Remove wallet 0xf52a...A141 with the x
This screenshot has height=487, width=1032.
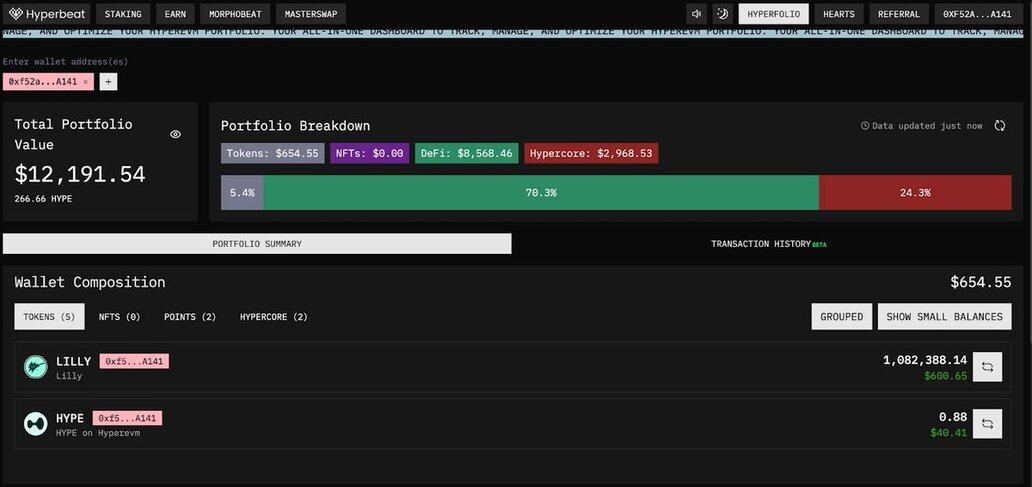pyautogui.click(x=86, y=82)
